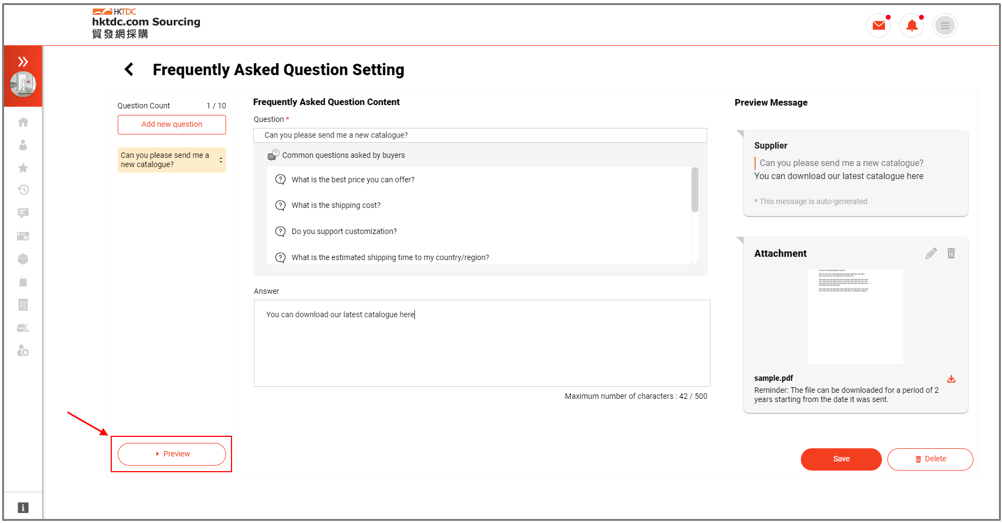Click the Save button
The height and width of the screenshot is (523, 1002).
point(841,459)
